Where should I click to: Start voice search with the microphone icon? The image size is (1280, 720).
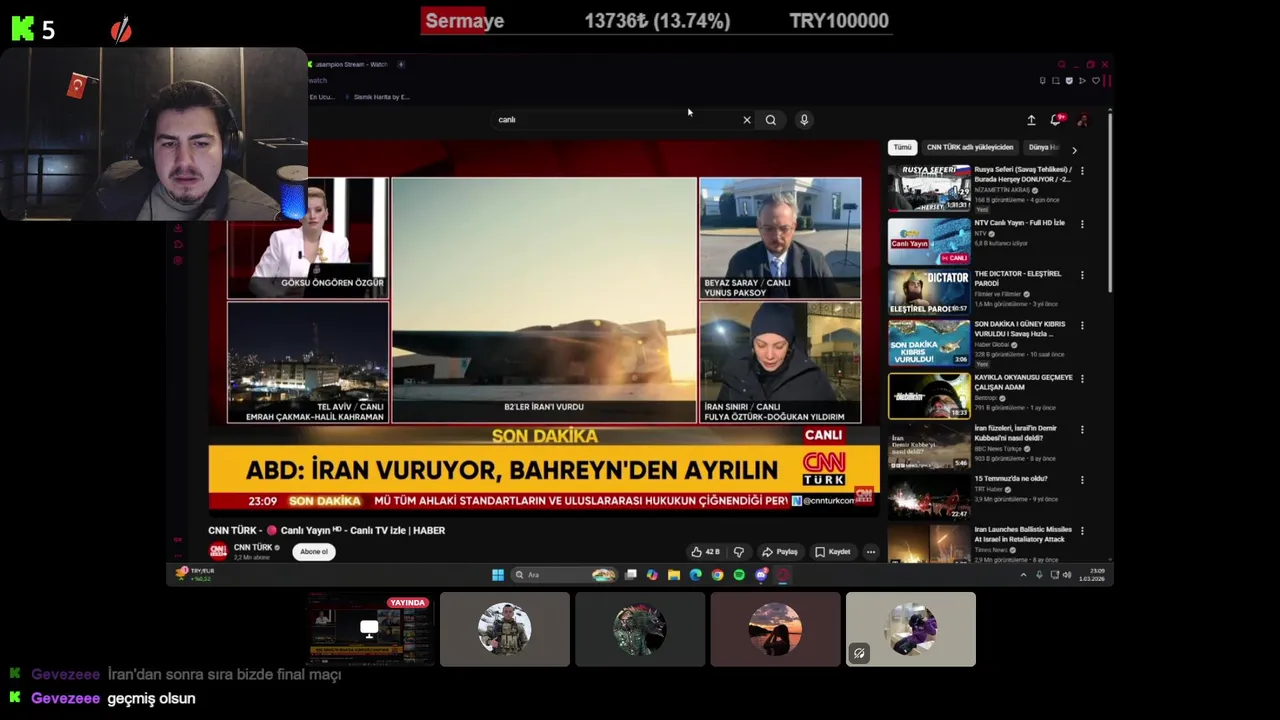click(804, 120)
